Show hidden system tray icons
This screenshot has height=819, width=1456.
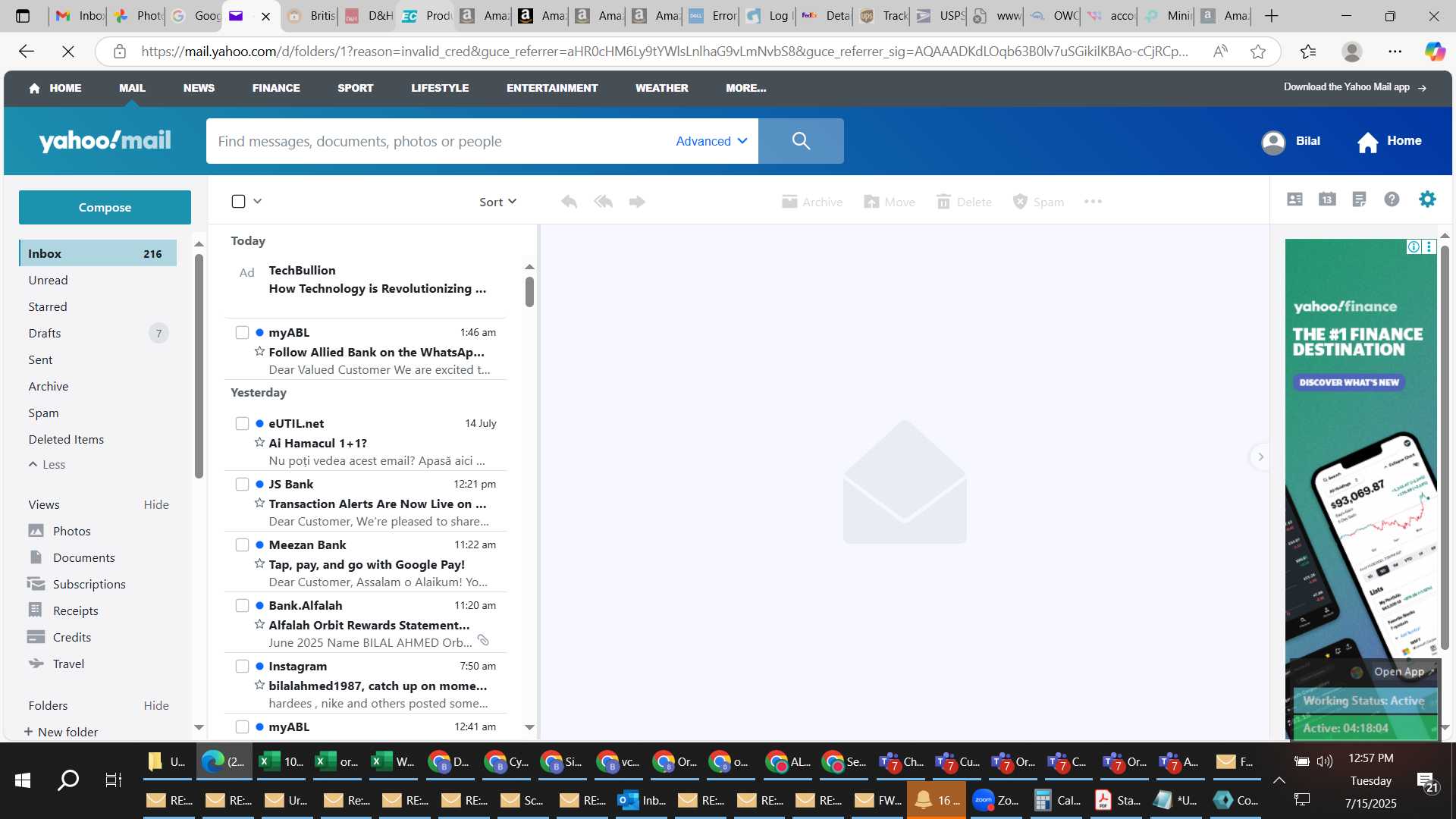click(x=1279, y=780)
